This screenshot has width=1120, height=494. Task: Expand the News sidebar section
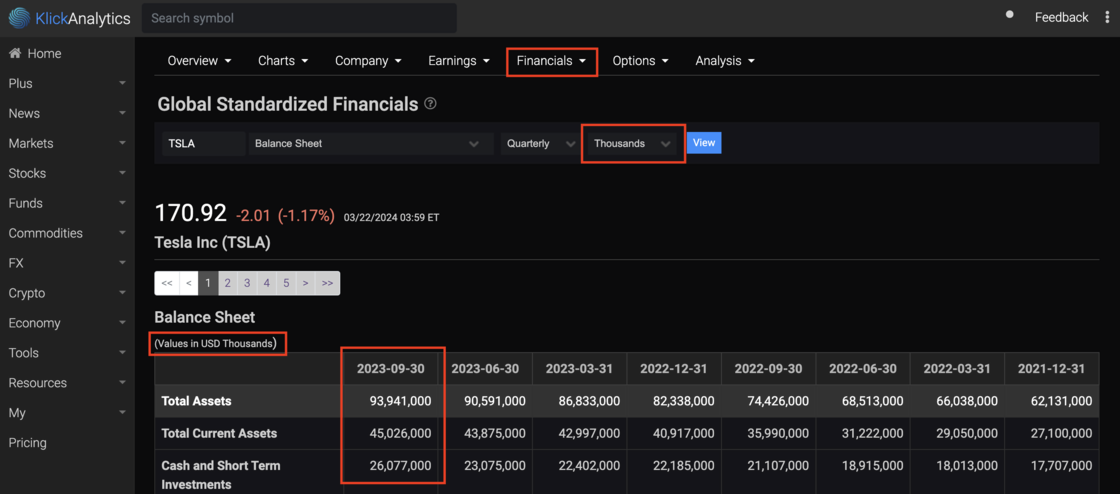point(67,114)
